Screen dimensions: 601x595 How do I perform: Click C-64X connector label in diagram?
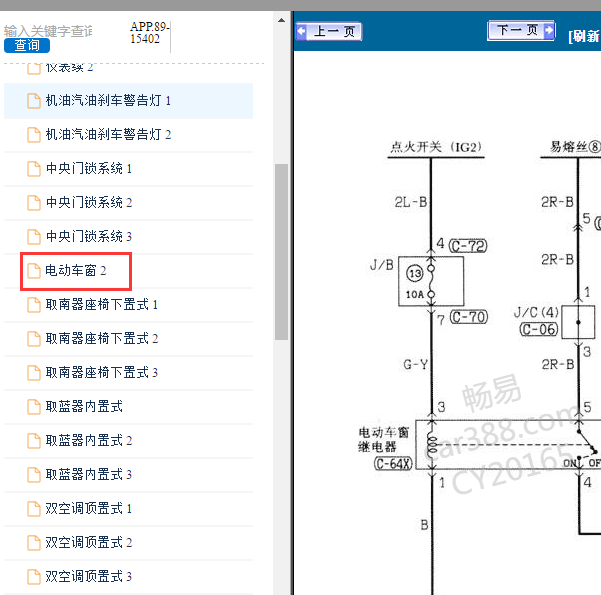393,464
